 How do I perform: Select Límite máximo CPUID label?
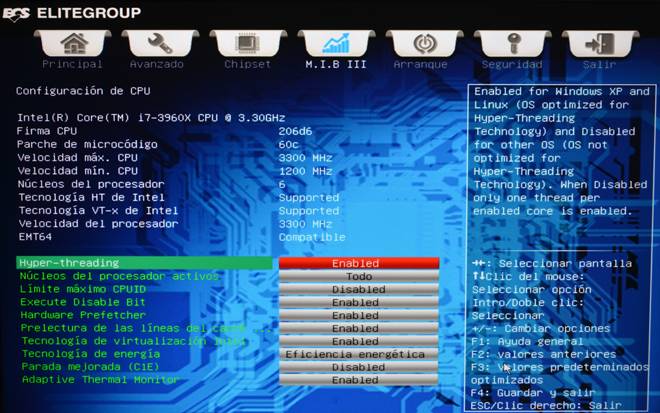(x=83, y=289)
